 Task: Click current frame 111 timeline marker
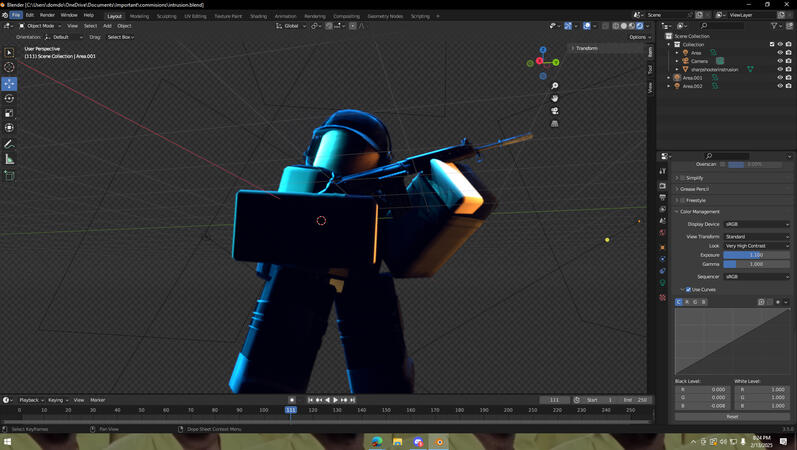click(291, 410)
